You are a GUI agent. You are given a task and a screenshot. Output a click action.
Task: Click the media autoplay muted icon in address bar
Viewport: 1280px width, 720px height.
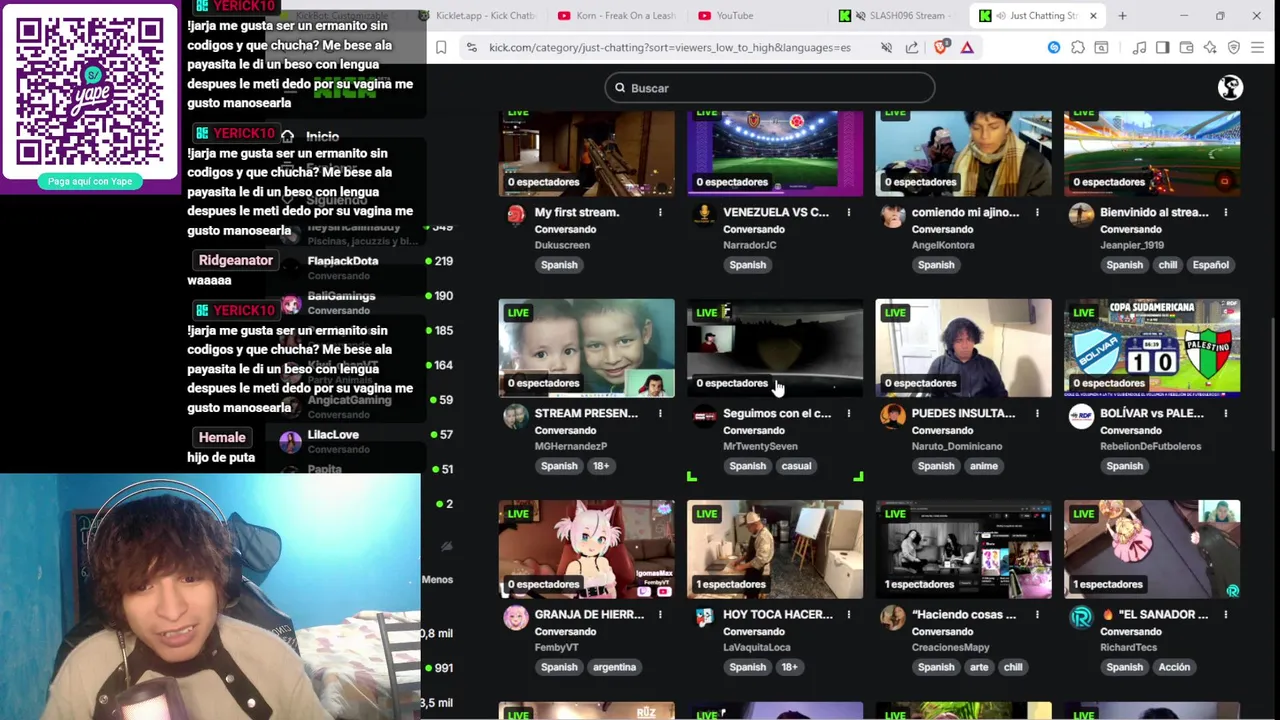click(886, 47)
